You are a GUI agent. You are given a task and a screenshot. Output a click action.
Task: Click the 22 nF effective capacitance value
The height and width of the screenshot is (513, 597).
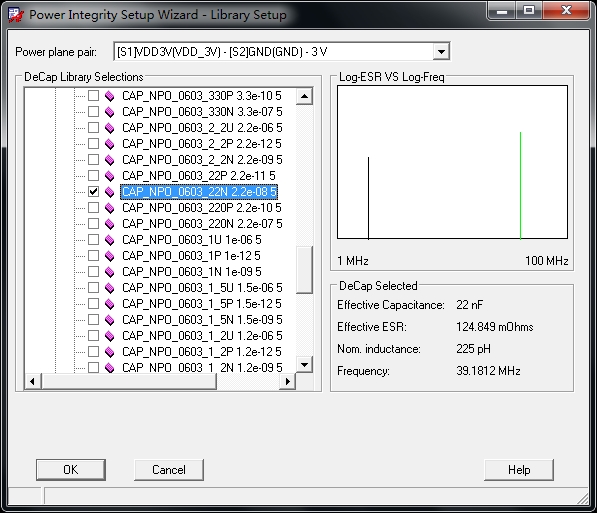tap(469, 305)
